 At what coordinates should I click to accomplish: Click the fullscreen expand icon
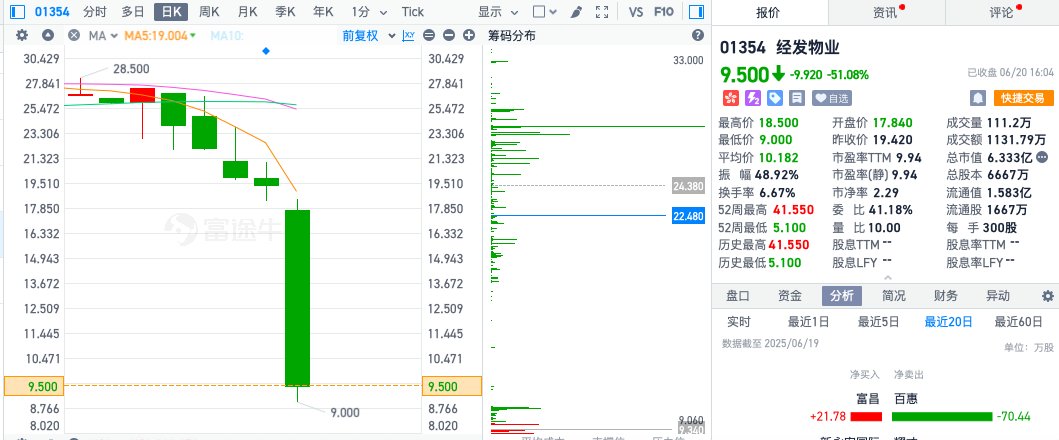tap(602, 12)
